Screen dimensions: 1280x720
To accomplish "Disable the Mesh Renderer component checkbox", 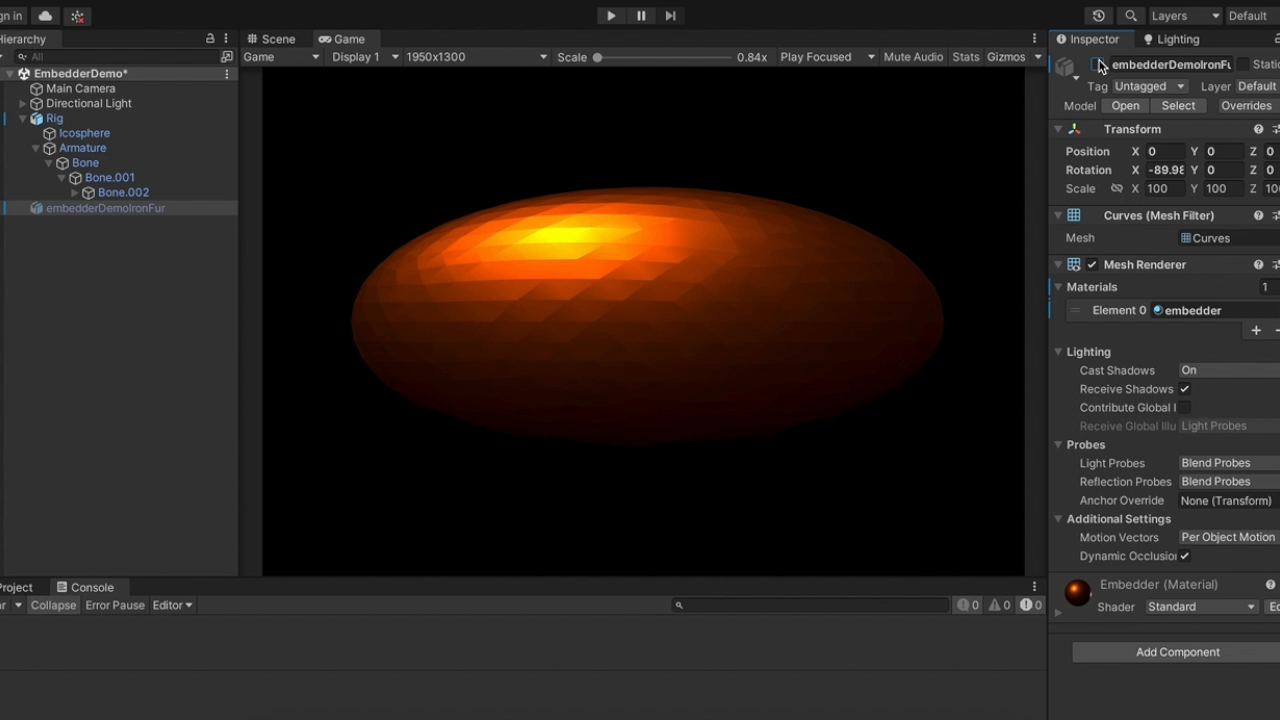I will coord(1092,265).
